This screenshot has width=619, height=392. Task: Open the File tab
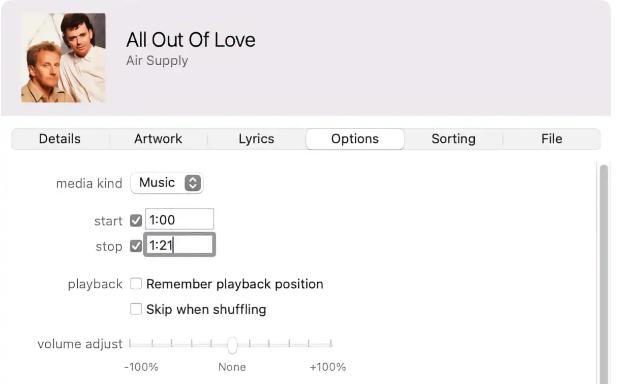(x=551, y=139)
